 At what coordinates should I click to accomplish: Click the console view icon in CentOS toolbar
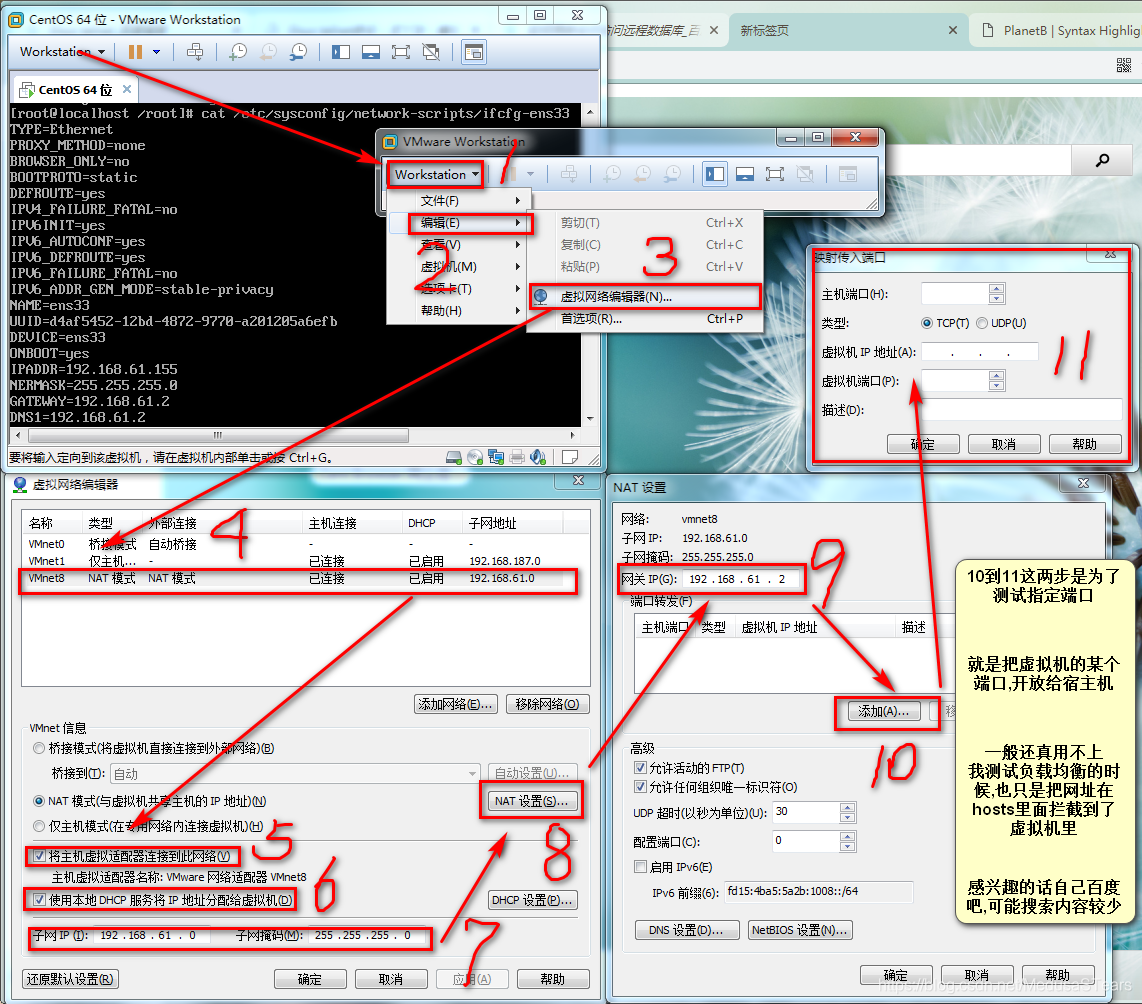tap(474, 52)
